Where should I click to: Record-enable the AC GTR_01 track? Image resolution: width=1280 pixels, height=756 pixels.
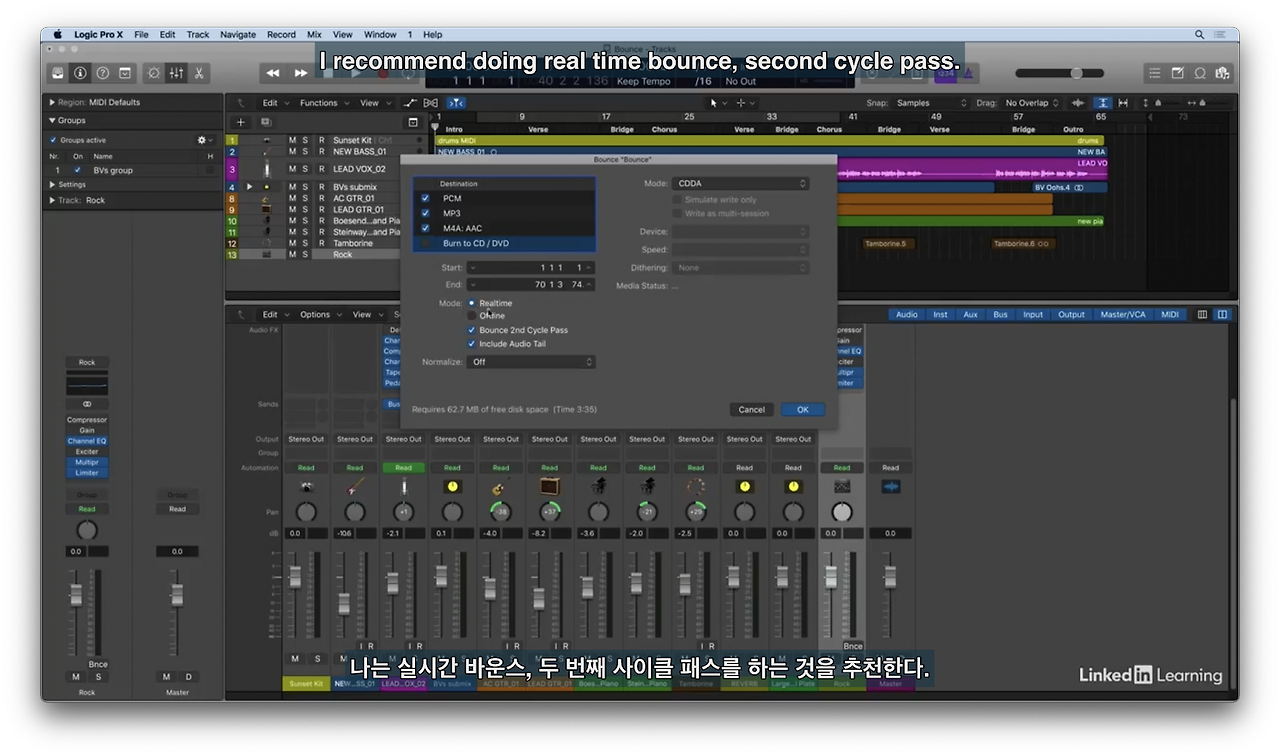coord(321,198)
